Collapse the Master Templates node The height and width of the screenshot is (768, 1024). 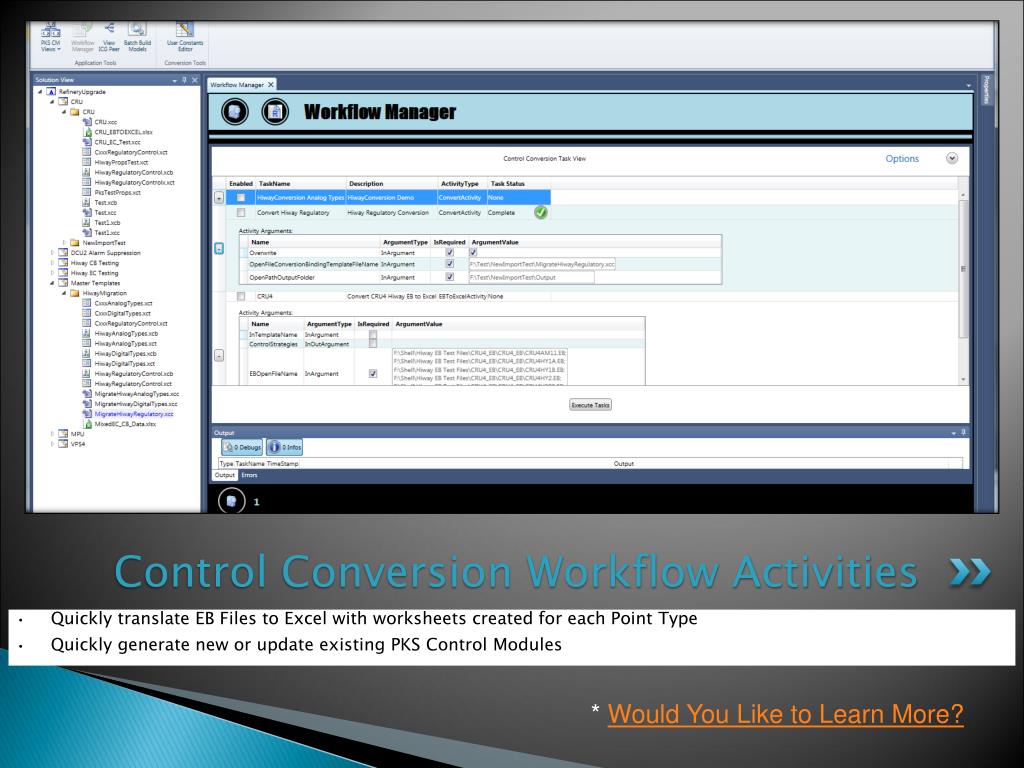[52, 283]
